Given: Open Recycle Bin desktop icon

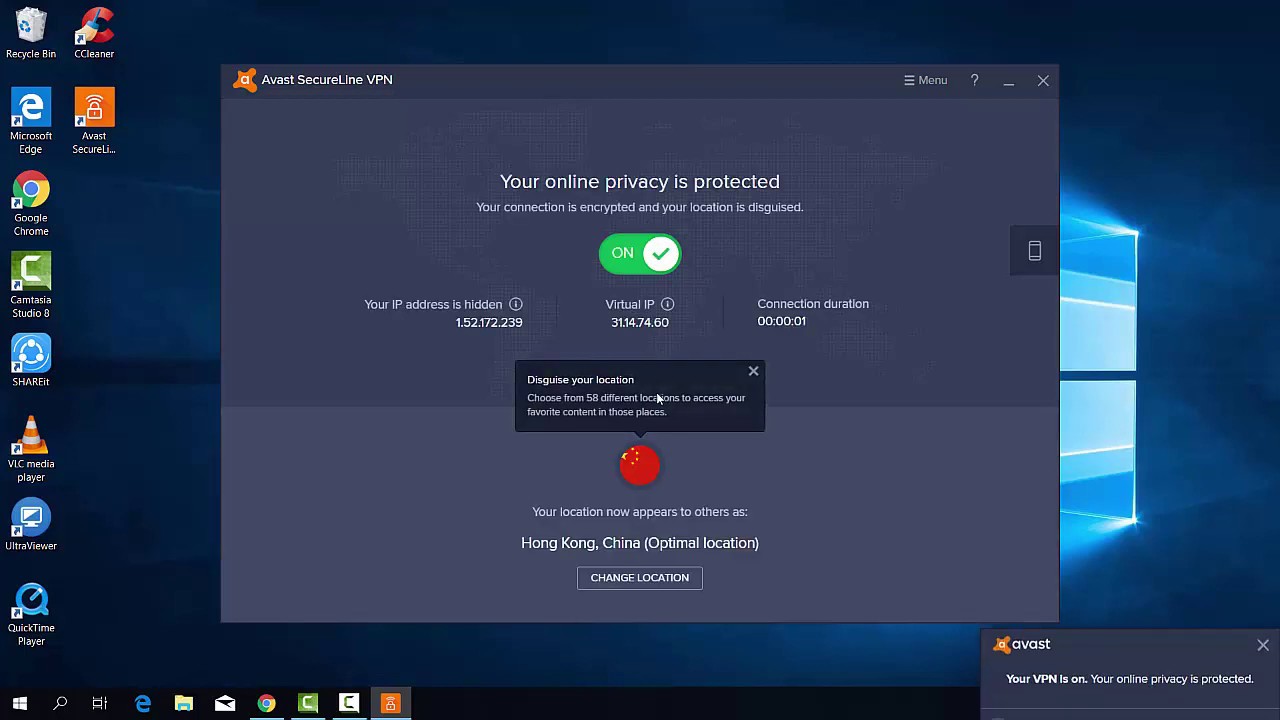Looking at the screenshot, I should point(31,33).
